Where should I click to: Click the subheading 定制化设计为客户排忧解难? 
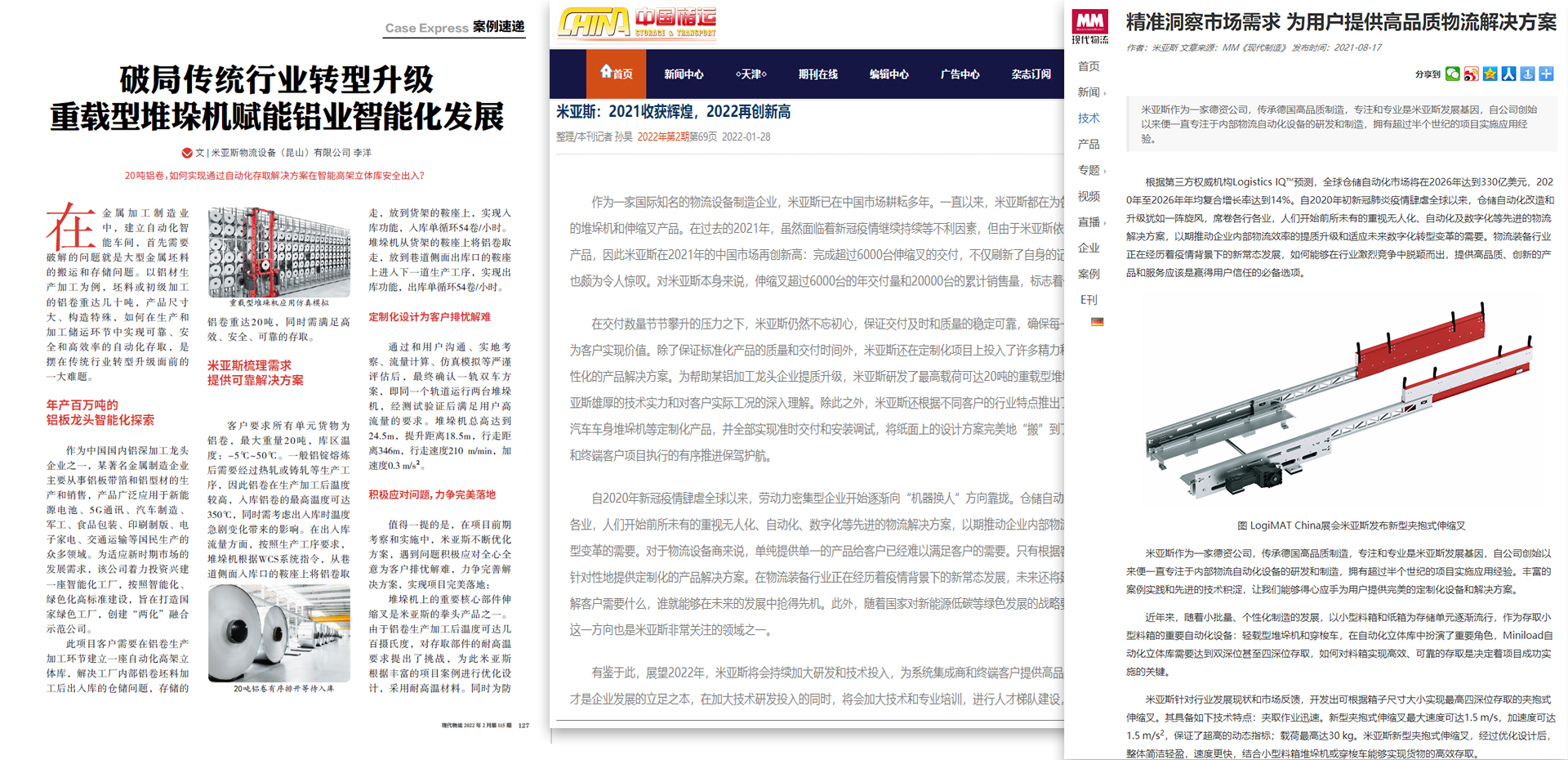tap(430, 317)
